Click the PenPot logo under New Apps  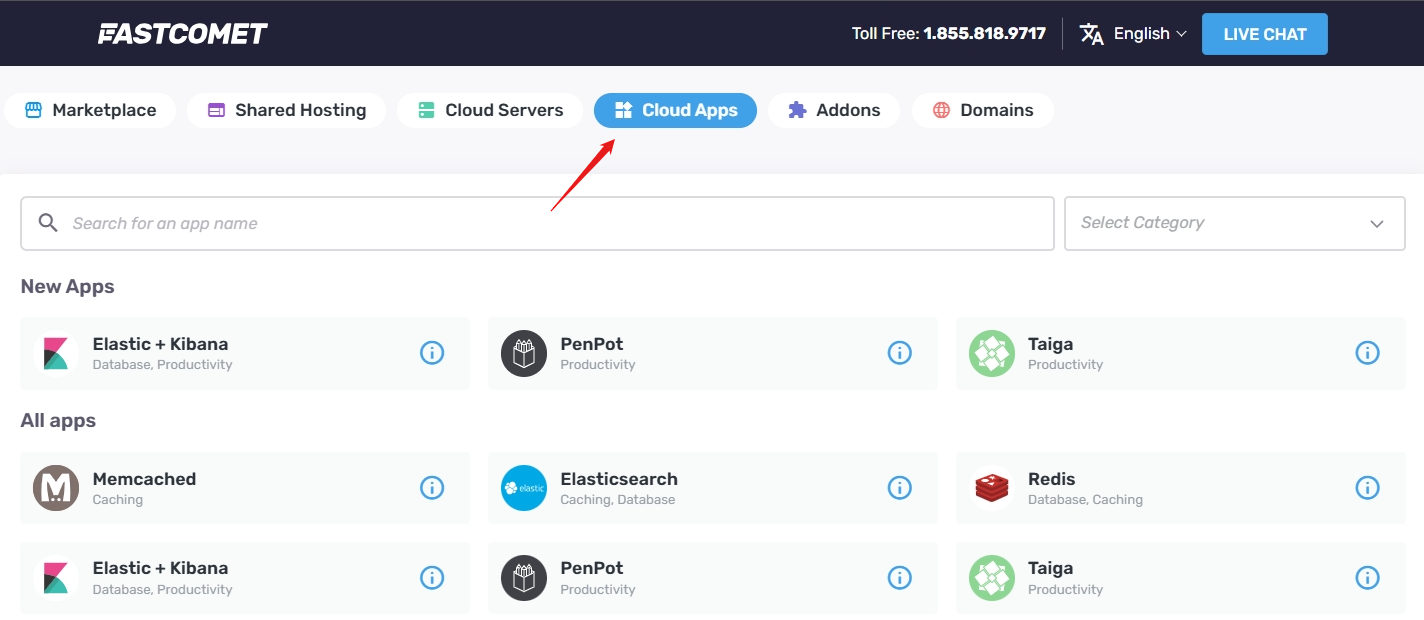[524, 353]
